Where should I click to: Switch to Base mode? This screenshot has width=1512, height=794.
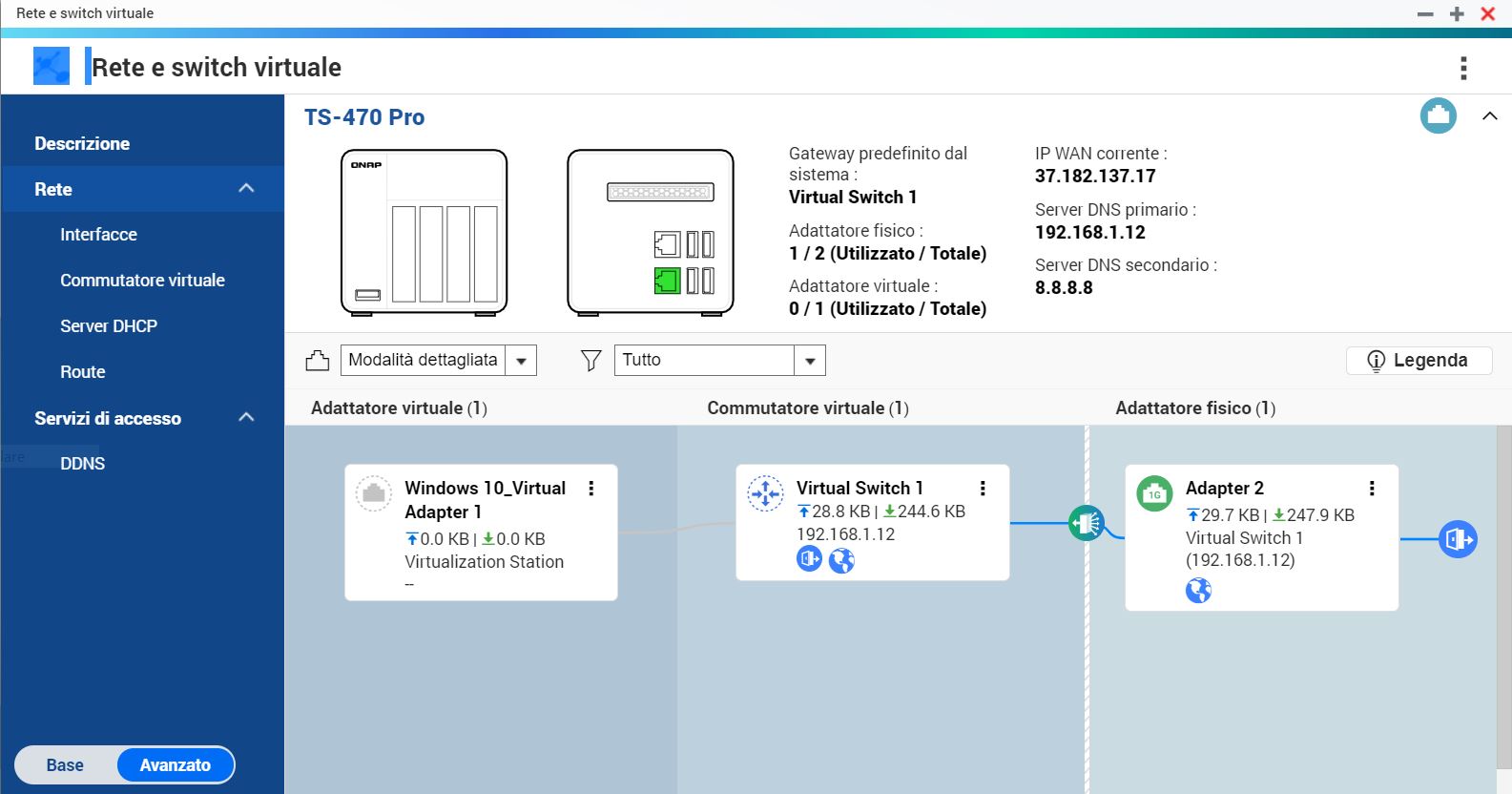pos(65,765)
